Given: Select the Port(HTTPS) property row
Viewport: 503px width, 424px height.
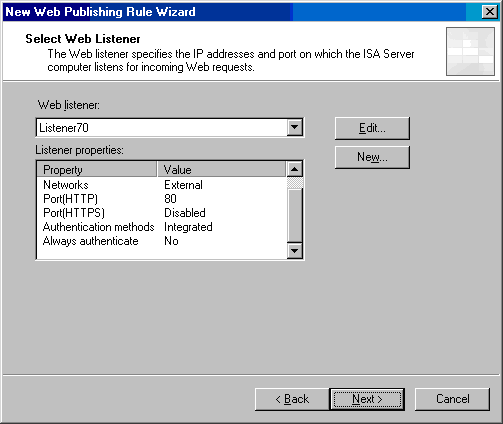Looking at the screenshot, I should click(162, 213).
